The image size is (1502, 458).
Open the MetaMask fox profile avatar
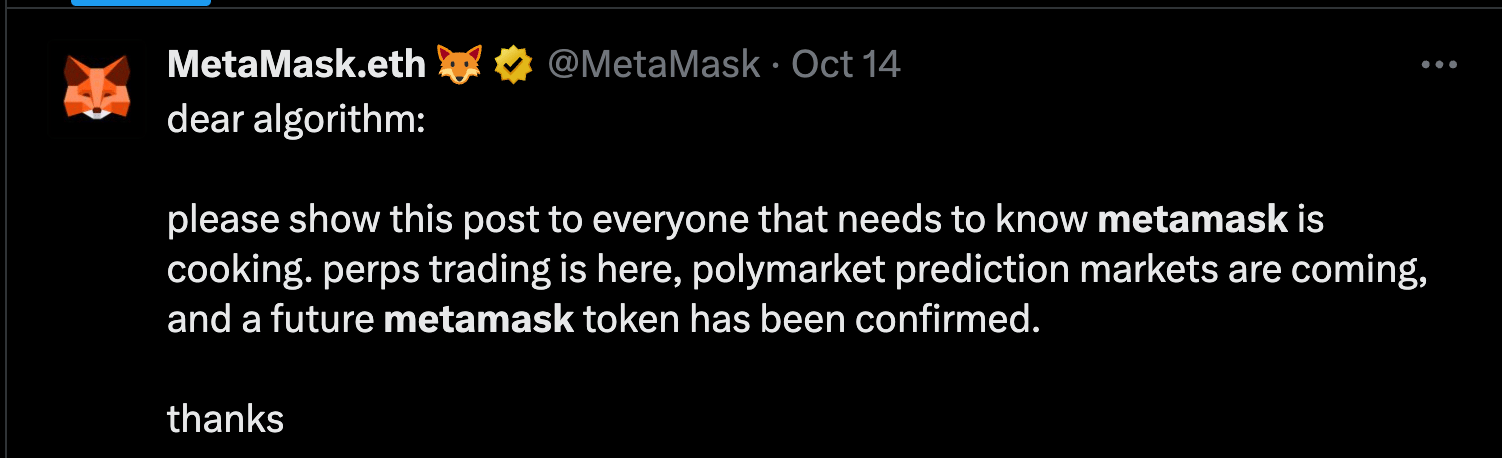click(x=97, y=88)
